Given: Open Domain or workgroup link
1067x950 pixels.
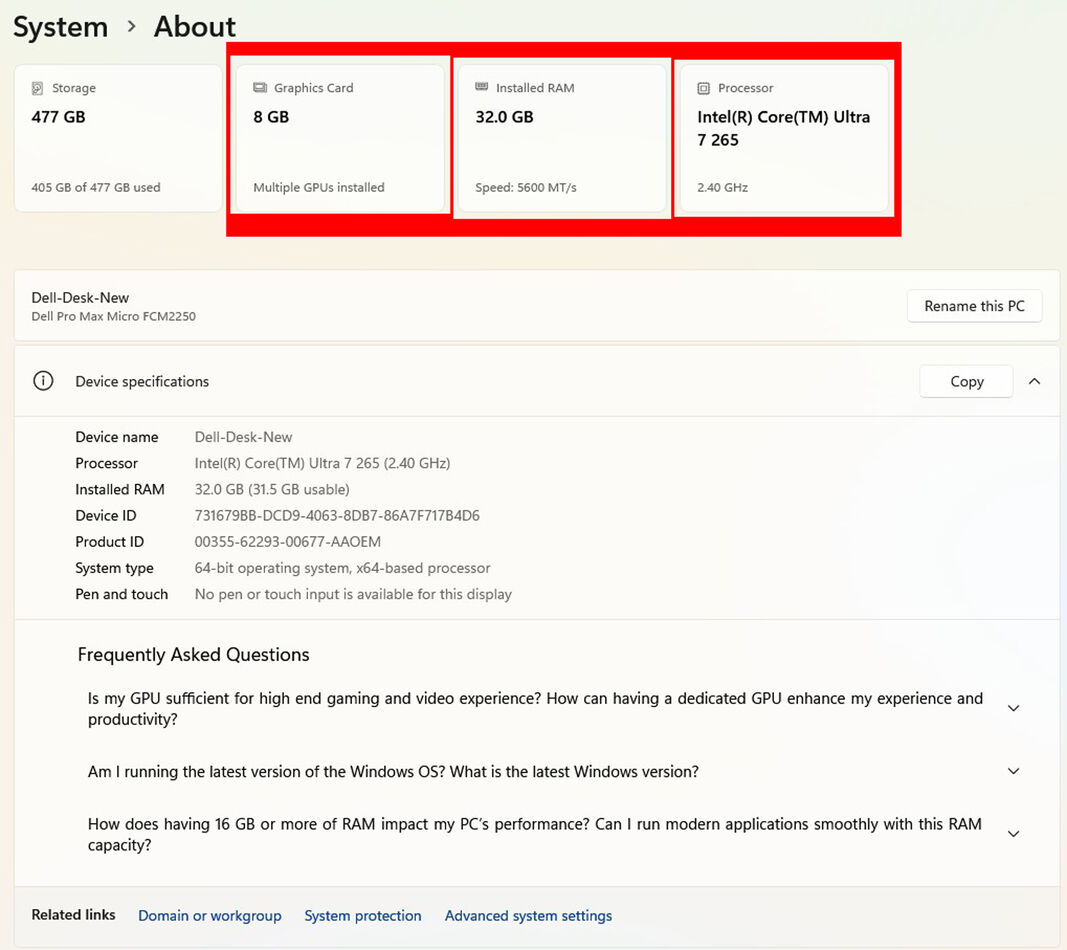Looking at the screenshot, I should click(x=210, y=916).
